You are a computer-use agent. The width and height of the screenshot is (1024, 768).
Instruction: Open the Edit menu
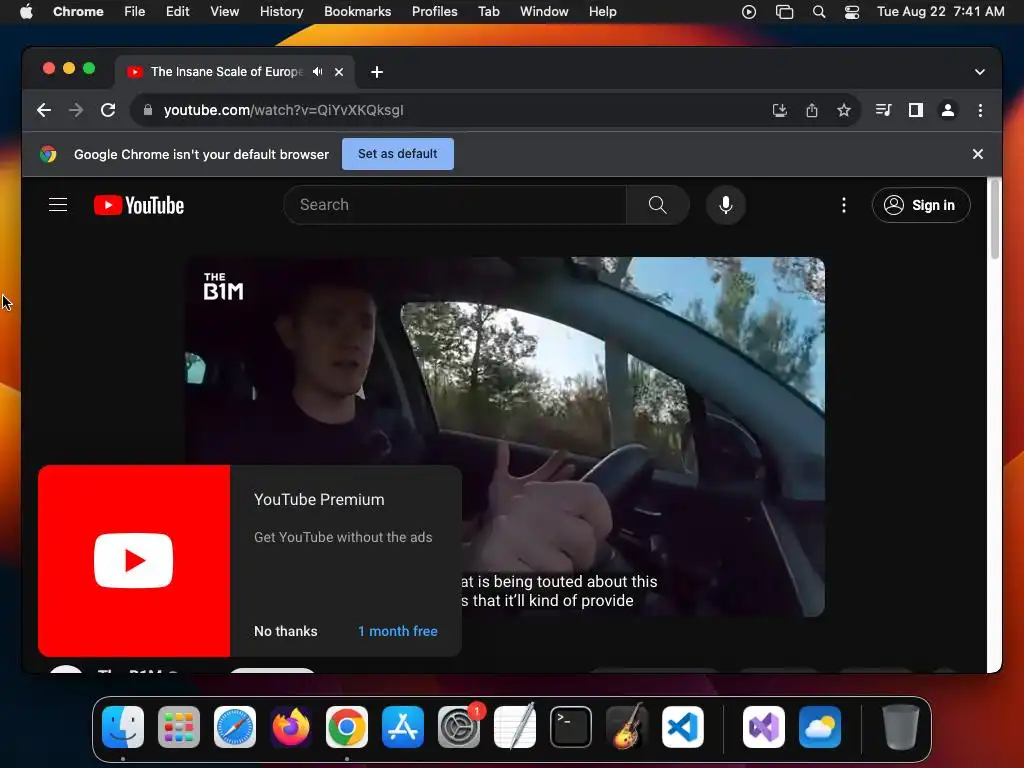click(178, 12)
